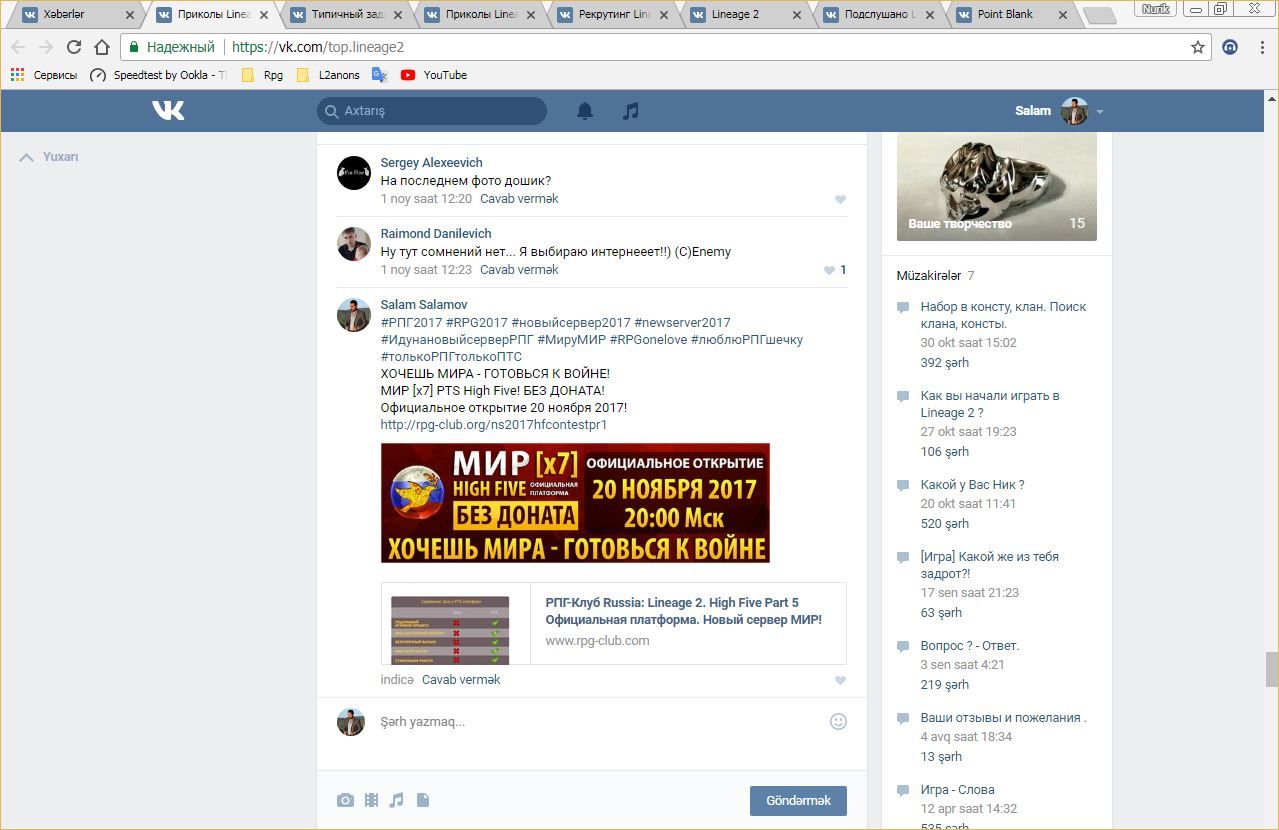Screen dimensions: 1279x830
Task: Expand the Salam profile menu arrow
Action: coord(1099,112)
